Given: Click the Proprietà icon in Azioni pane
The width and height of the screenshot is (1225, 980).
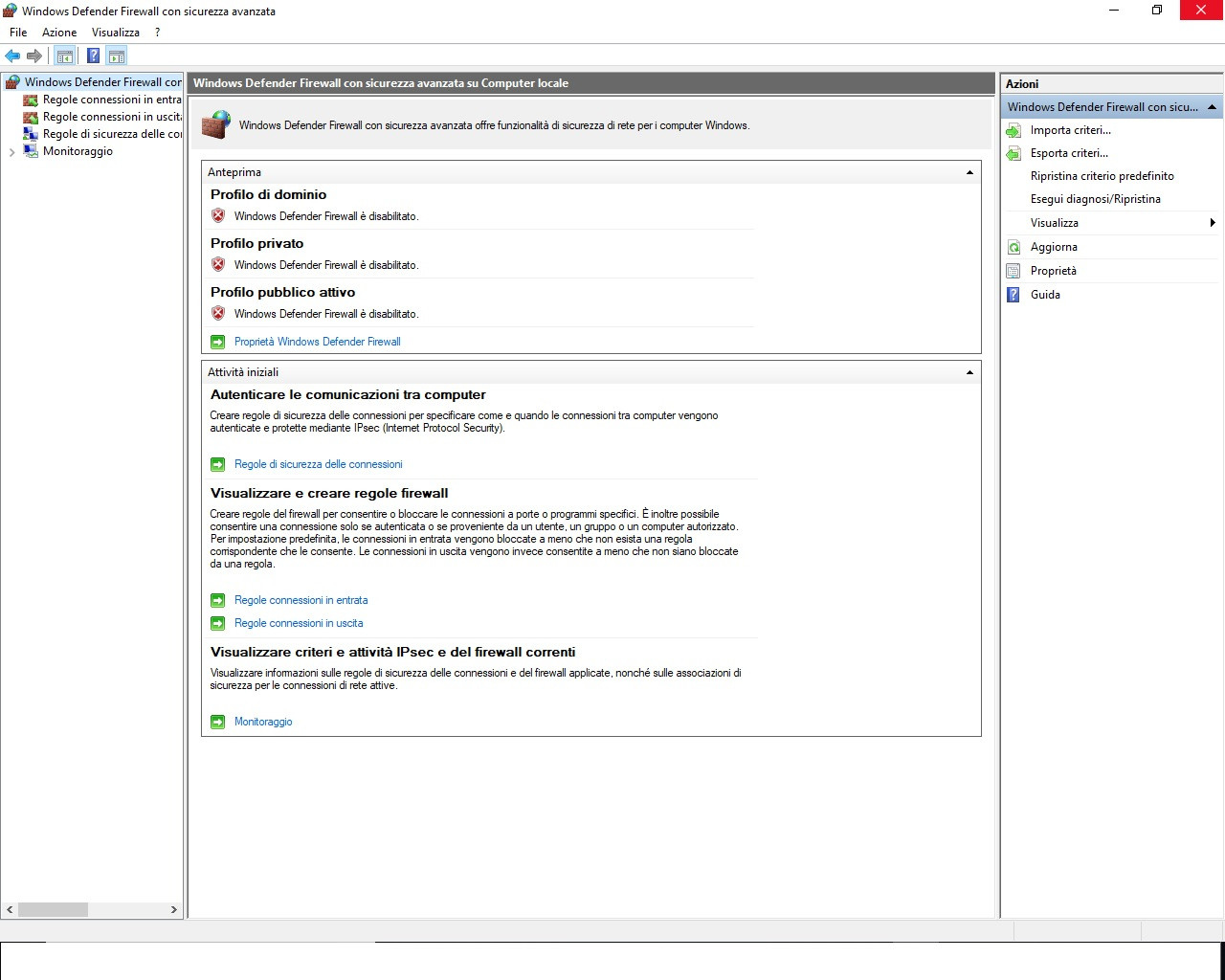Looking at the screenshot, I should [1013, 271].
